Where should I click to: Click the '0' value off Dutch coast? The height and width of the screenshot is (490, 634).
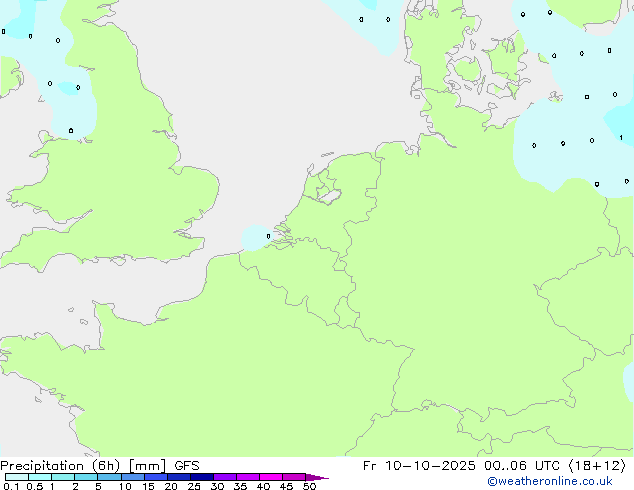click(x=268, y=236)
